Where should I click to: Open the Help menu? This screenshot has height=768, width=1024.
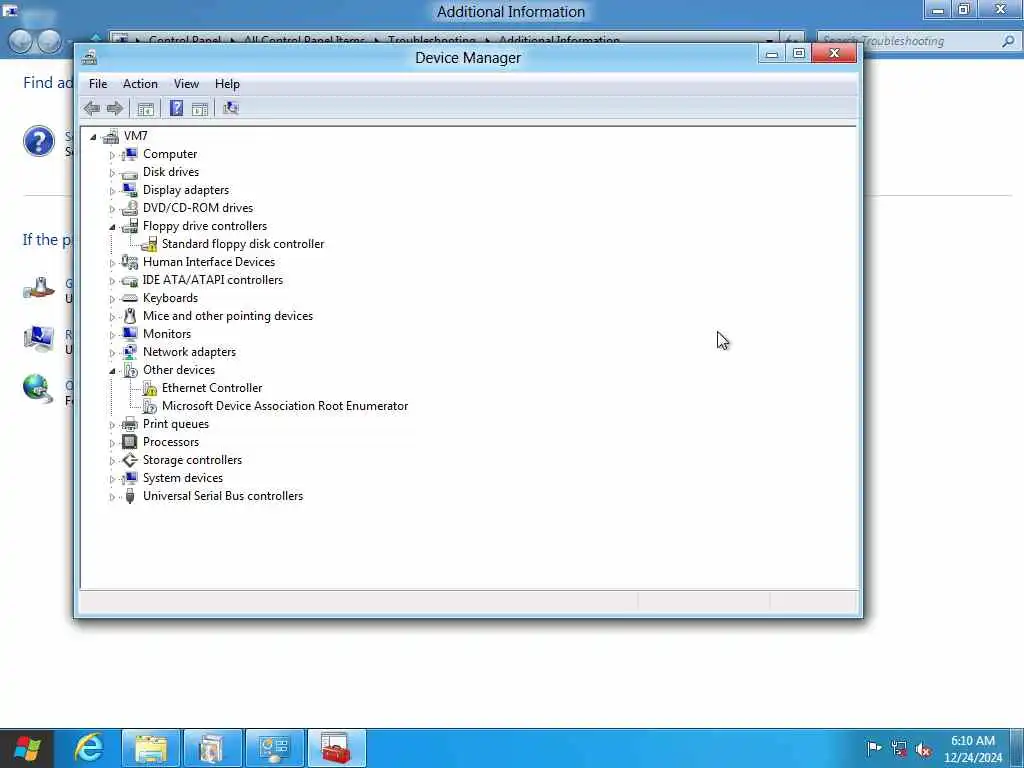click(x=227, y=84)
